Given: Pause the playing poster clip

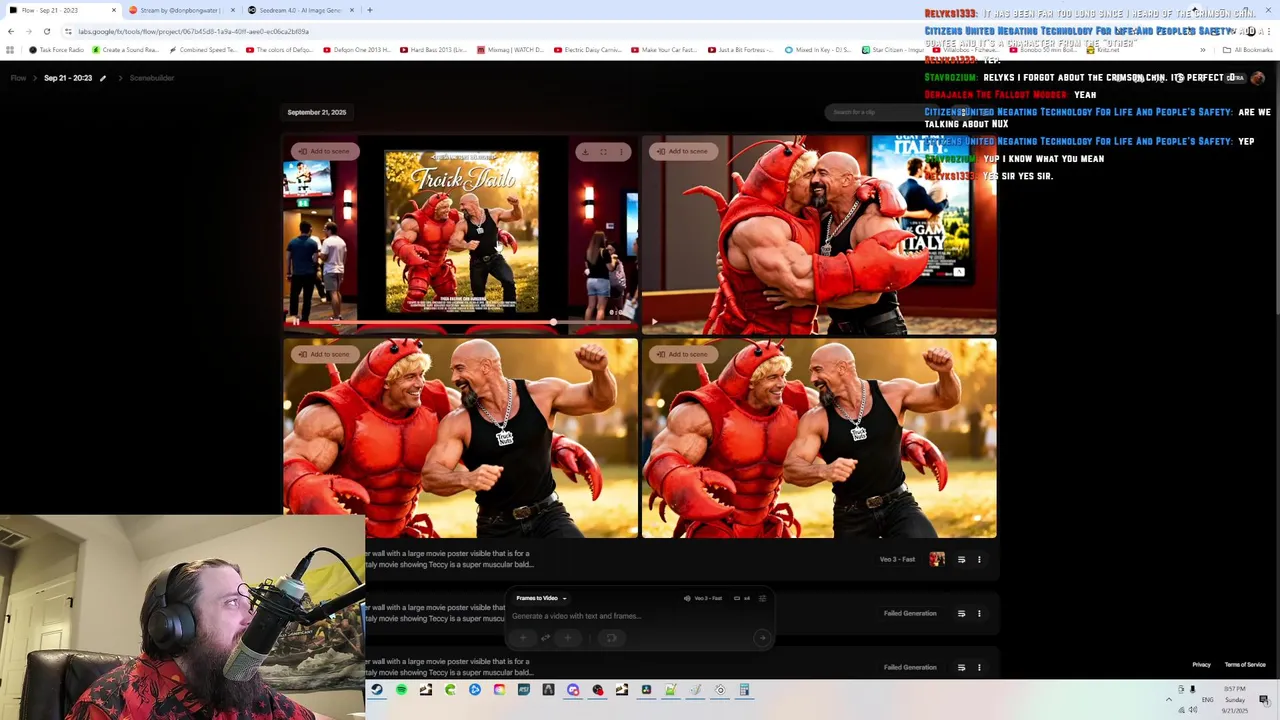Looking at the screenshot, I should [x=296, y=322].
